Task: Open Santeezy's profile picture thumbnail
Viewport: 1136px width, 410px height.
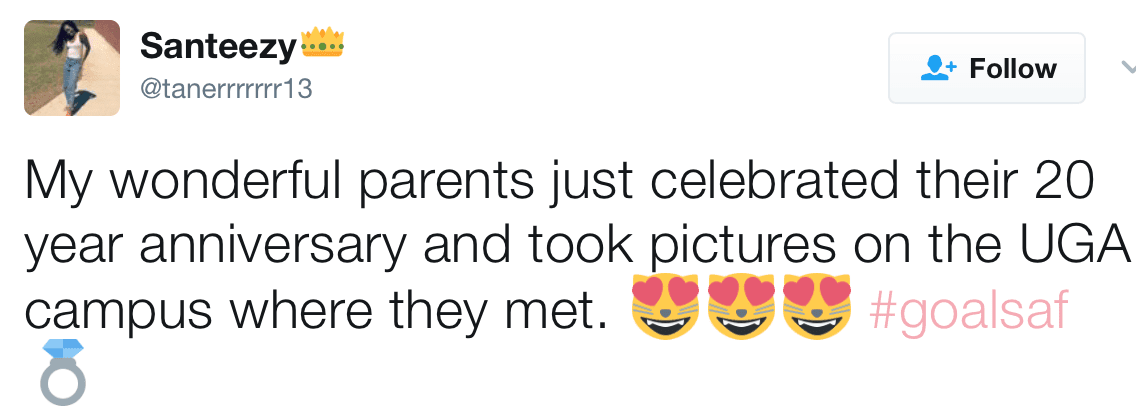Action: (x=72, y=68)
